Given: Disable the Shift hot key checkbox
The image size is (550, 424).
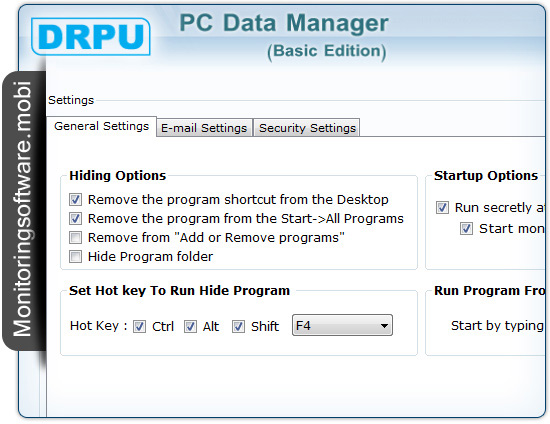Looking at the screenshot, I should click(239, 327).
